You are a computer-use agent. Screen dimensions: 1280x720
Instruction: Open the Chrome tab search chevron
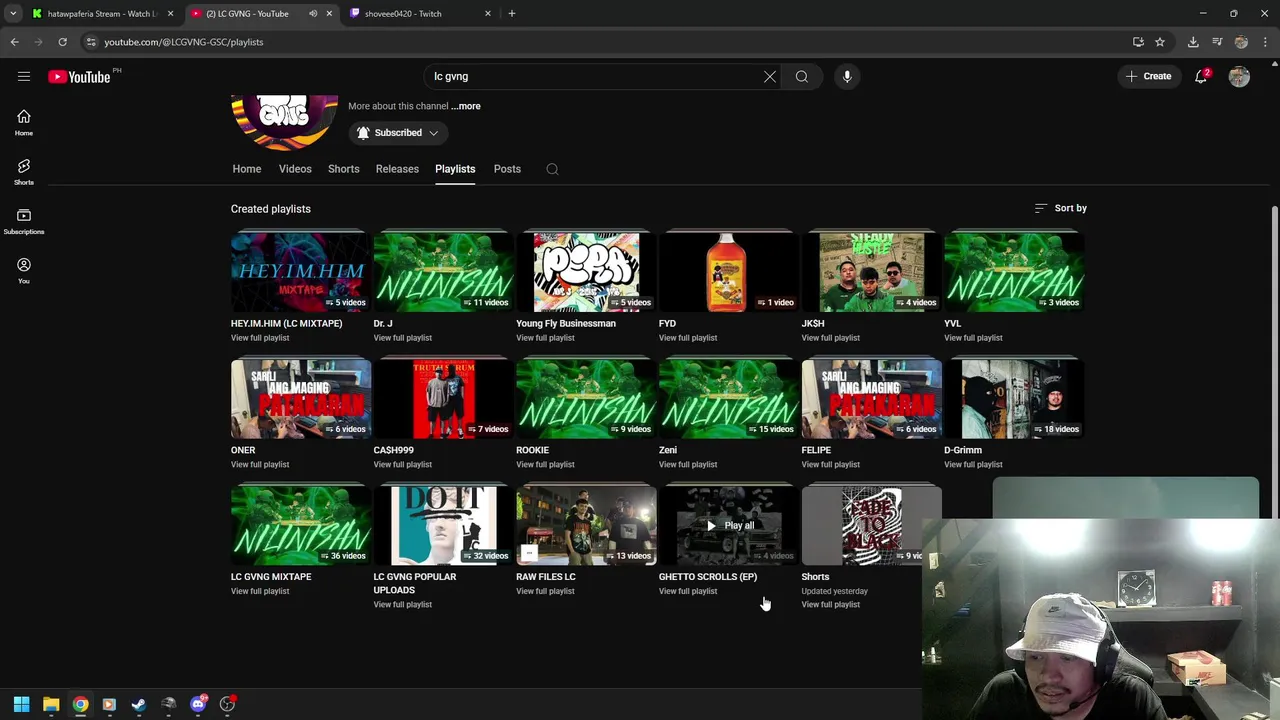[13, 13]
